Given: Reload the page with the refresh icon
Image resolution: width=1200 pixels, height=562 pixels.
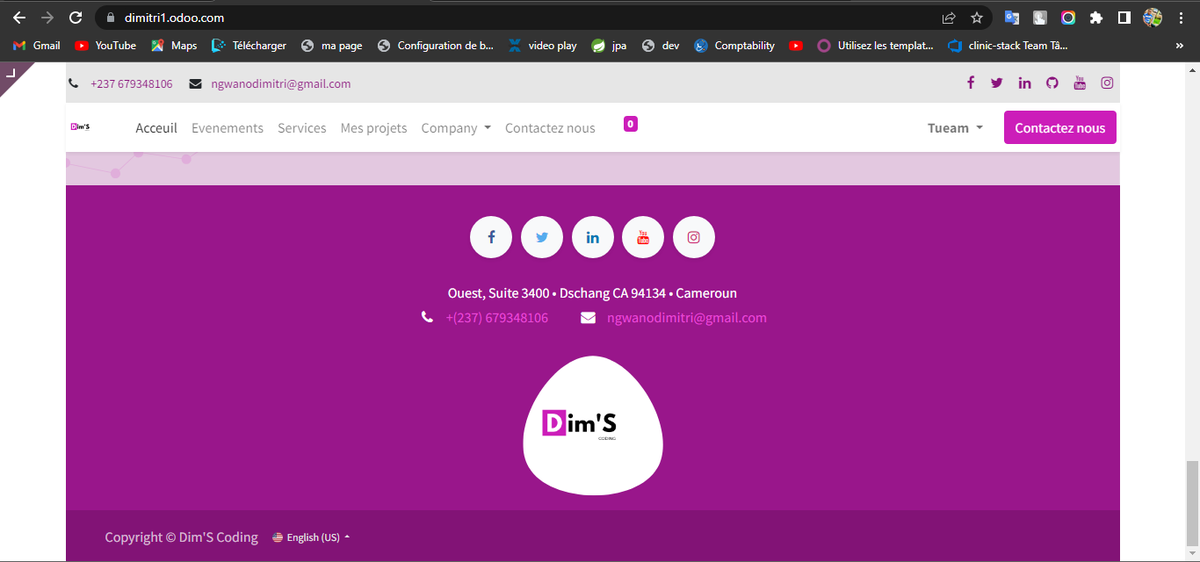Looking at the screenshot, I should click(75, 17).
